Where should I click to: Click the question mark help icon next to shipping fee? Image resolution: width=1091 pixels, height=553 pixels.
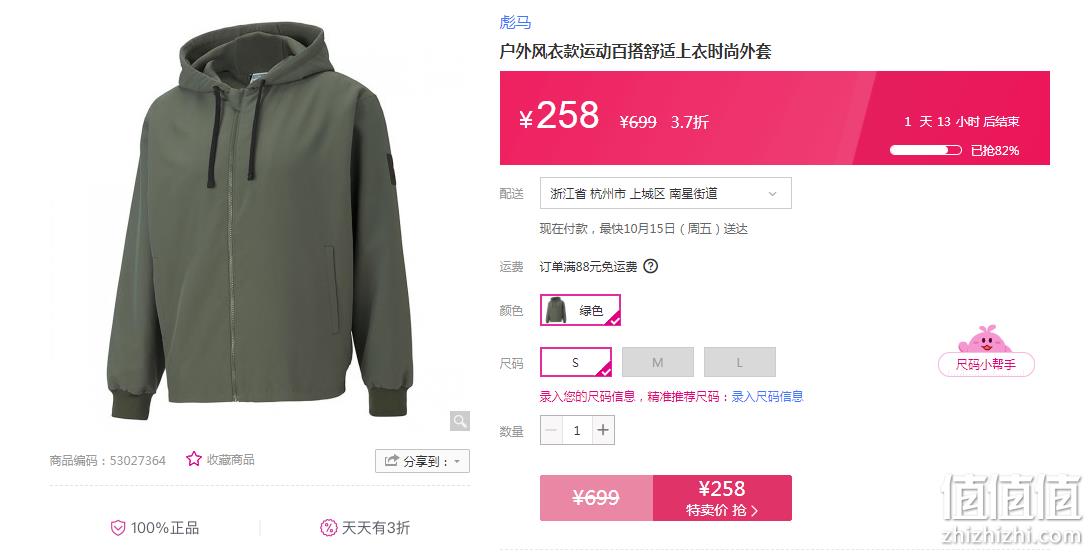[x=651, y=266]
